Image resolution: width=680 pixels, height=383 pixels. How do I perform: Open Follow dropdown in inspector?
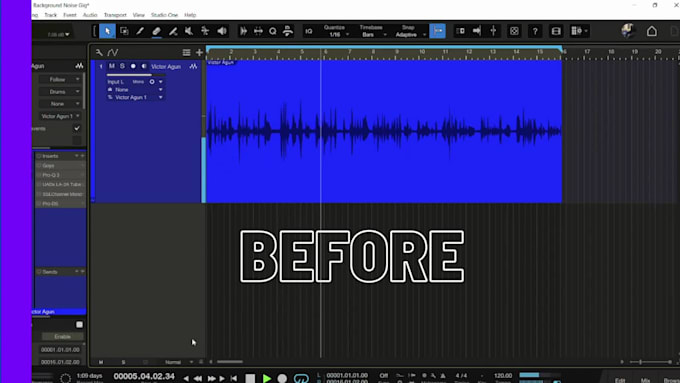[x=59, y=79]
